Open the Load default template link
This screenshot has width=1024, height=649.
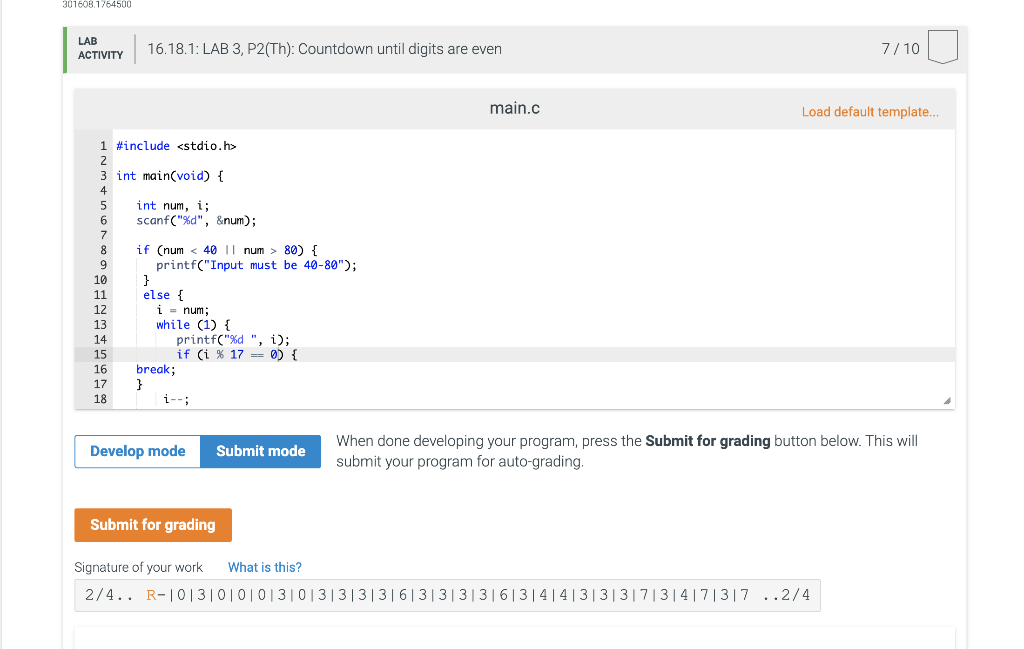tap(870, 112)
